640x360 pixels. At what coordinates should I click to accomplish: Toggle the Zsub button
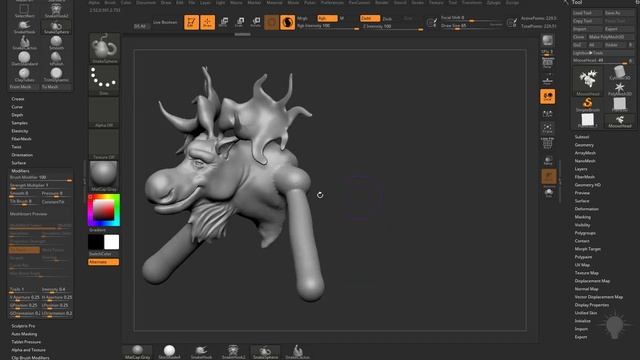point(388,19)
